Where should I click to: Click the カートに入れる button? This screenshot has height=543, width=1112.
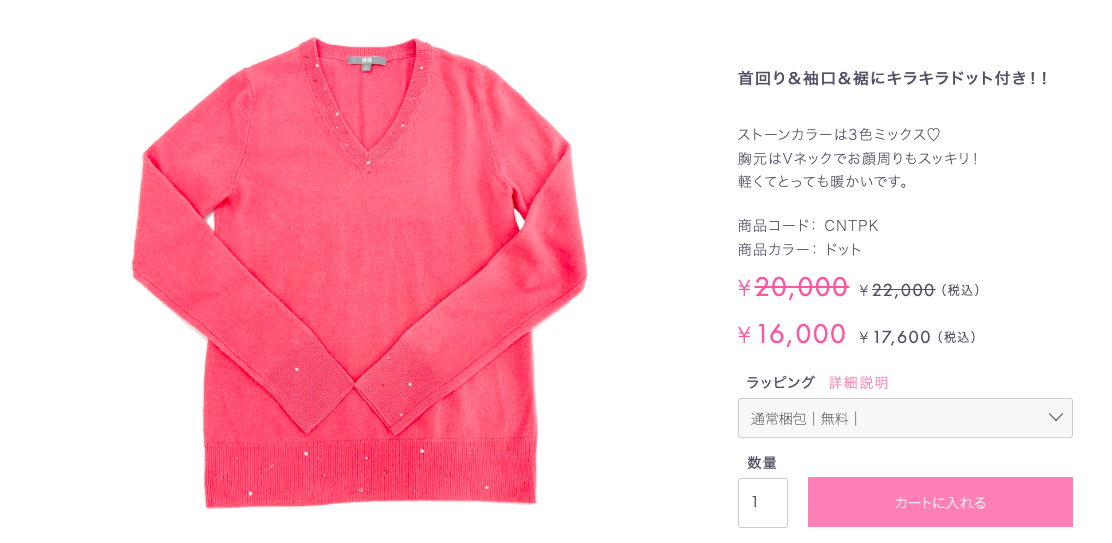click(940, 502)
